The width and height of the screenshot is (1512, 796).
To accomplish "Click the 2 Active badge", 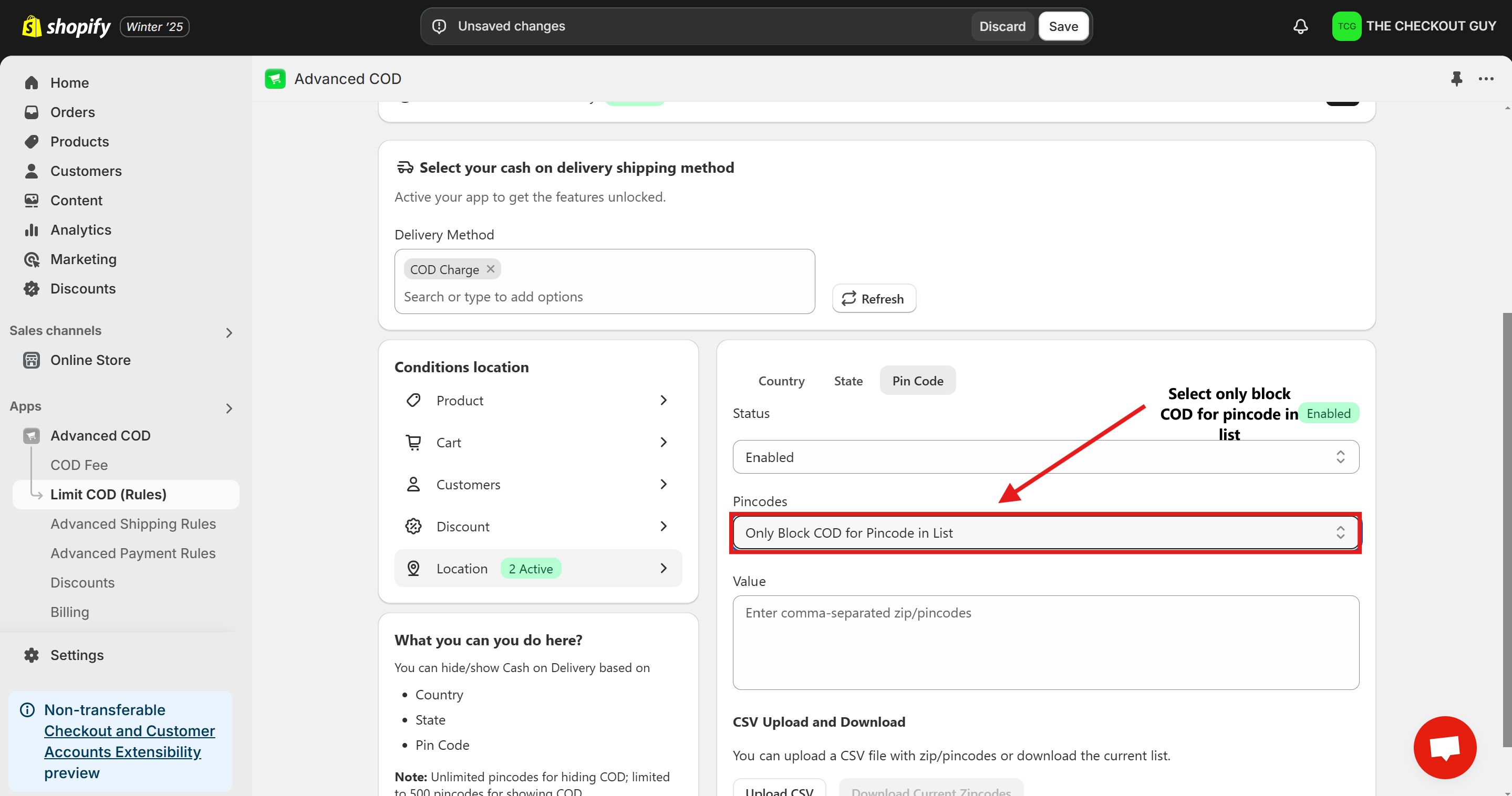I will 531,569.
